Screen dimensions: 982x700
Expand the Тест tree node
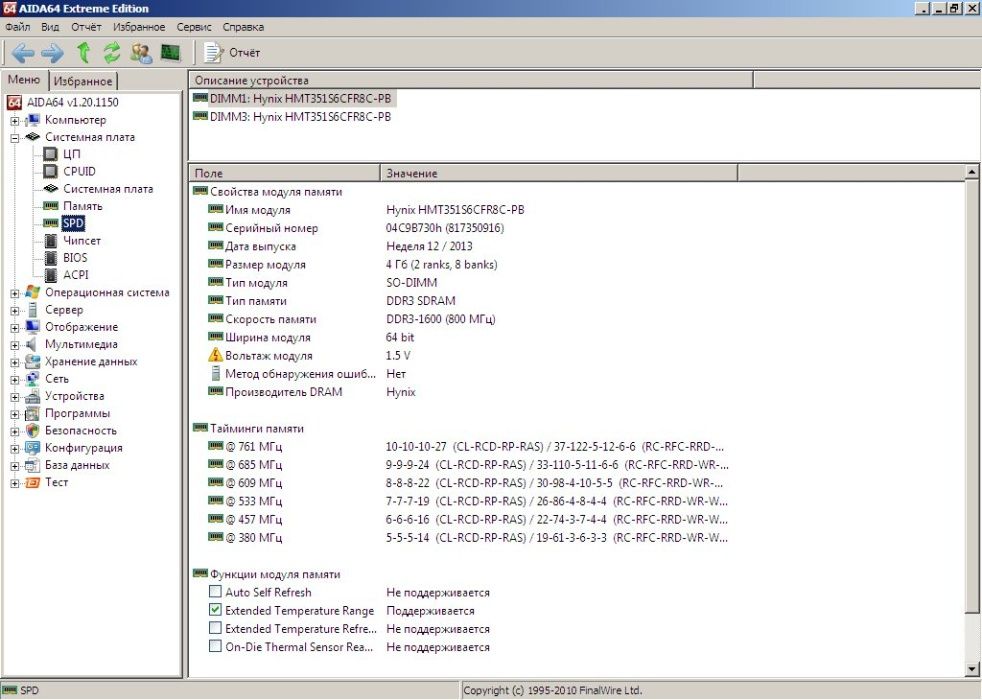point(14,483)
